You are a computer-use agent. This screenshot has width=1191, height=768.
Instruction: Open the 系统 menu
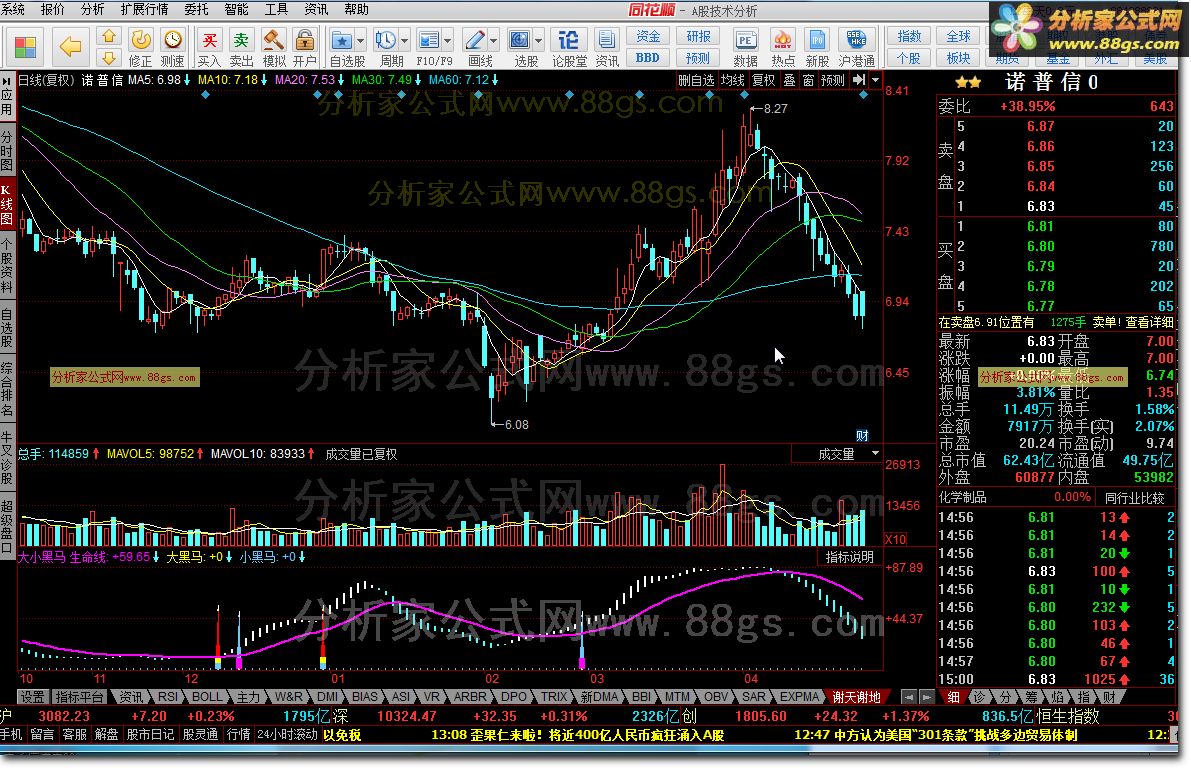click(13, 9)
